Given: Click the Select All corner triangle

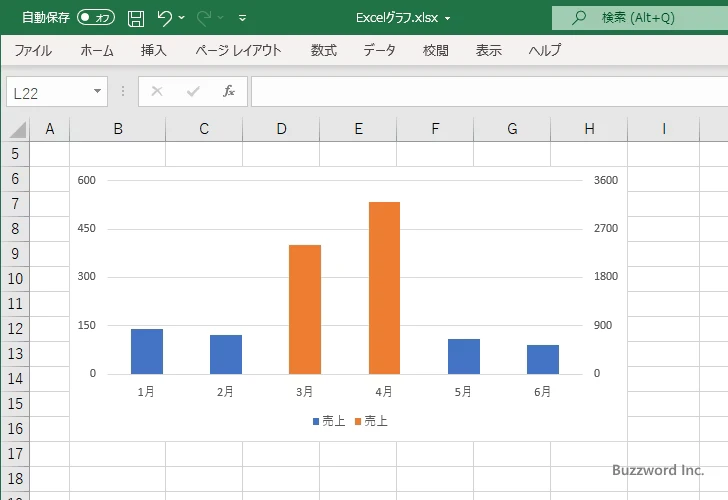Looking at the screenshot, I should coord(18,129).
